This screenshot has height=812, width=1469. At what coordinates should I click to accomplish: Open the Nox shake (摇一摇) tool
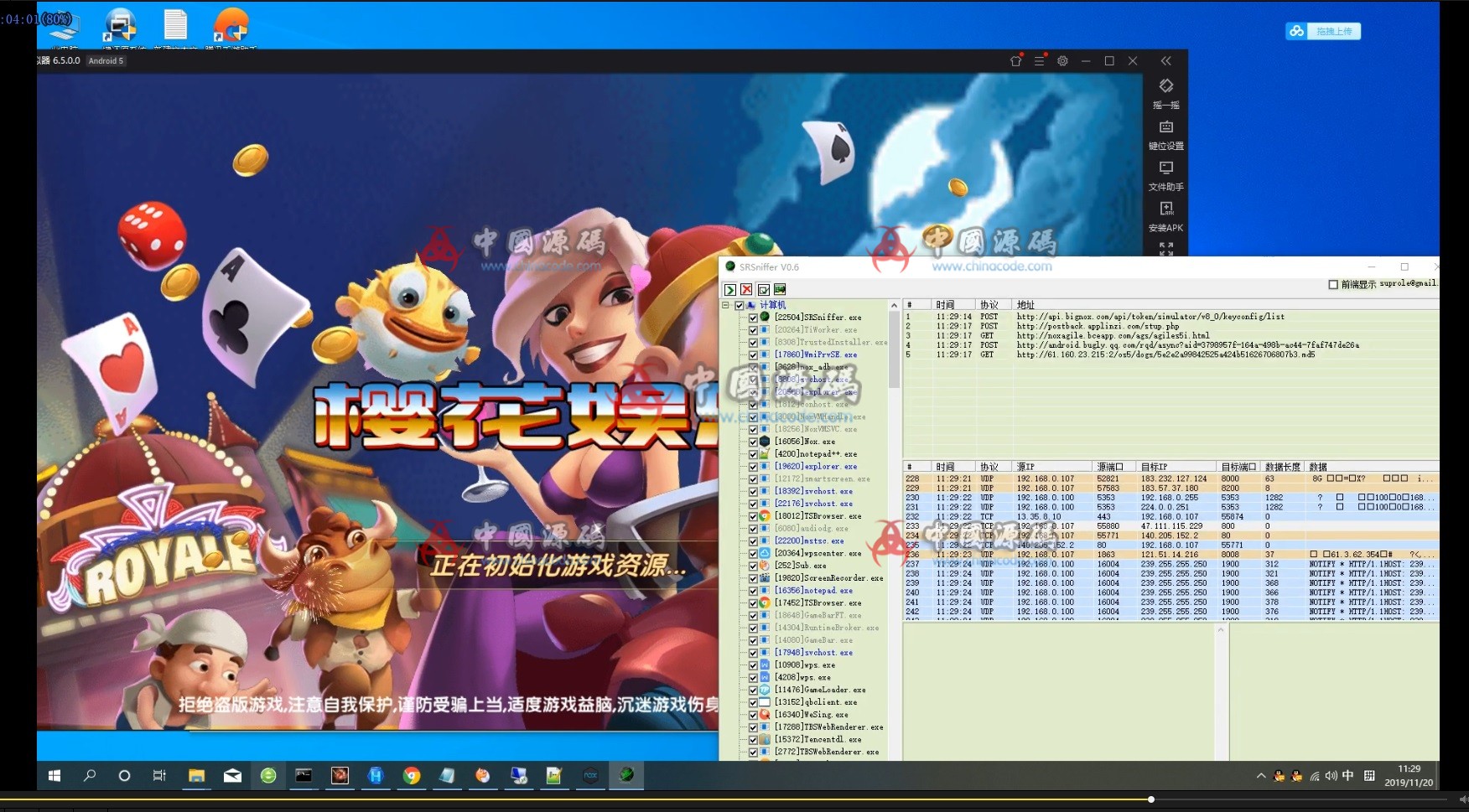point(1165,93)
